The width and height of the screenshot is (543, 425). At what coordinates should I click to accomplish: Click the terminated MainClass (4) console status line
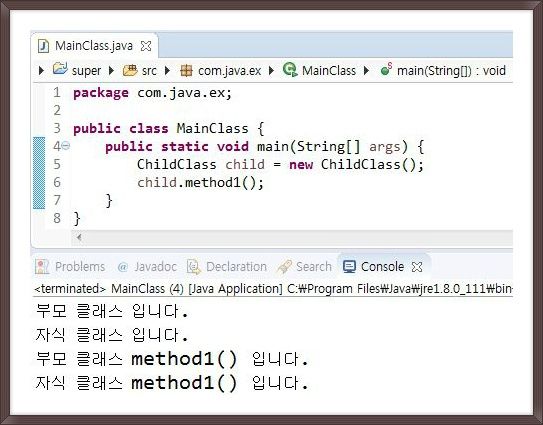[273, 289]
